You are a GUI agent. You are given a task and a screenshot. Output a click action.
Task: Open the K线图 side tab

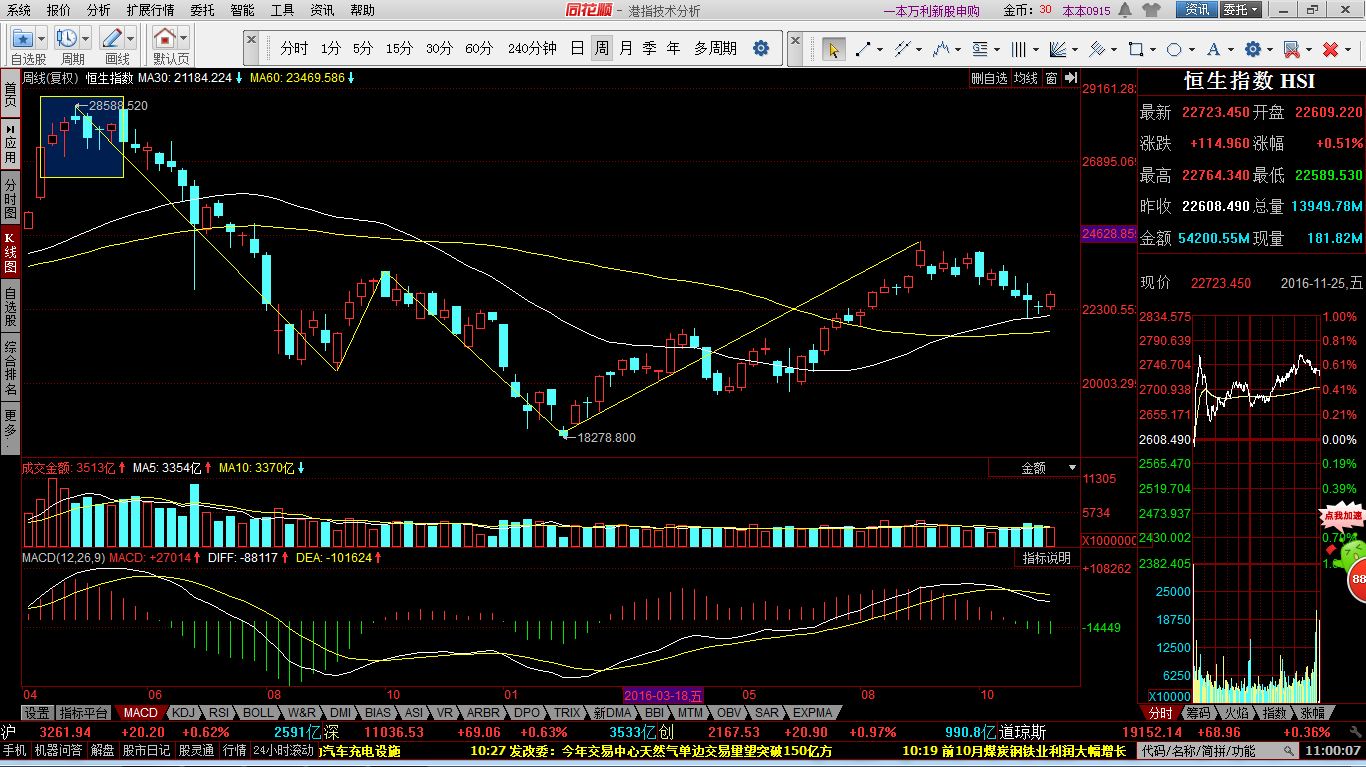point(10,251)
